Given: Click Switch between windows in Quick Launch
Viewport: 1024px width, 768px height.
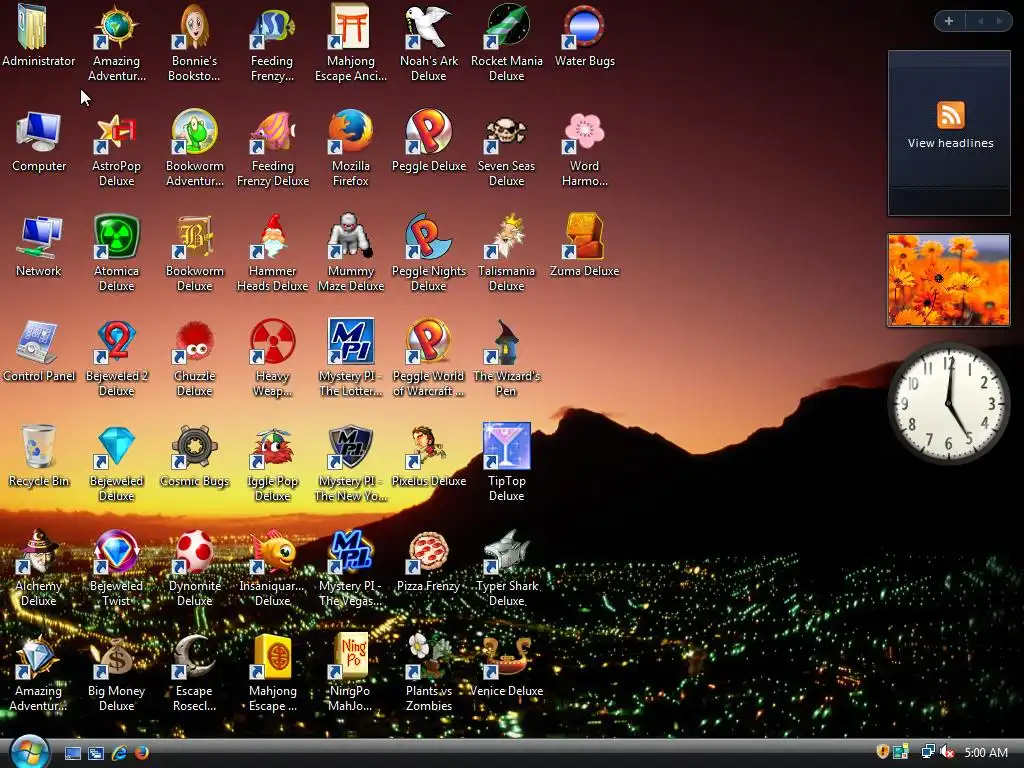Looking at the screenshot, I should coord(96,753).
